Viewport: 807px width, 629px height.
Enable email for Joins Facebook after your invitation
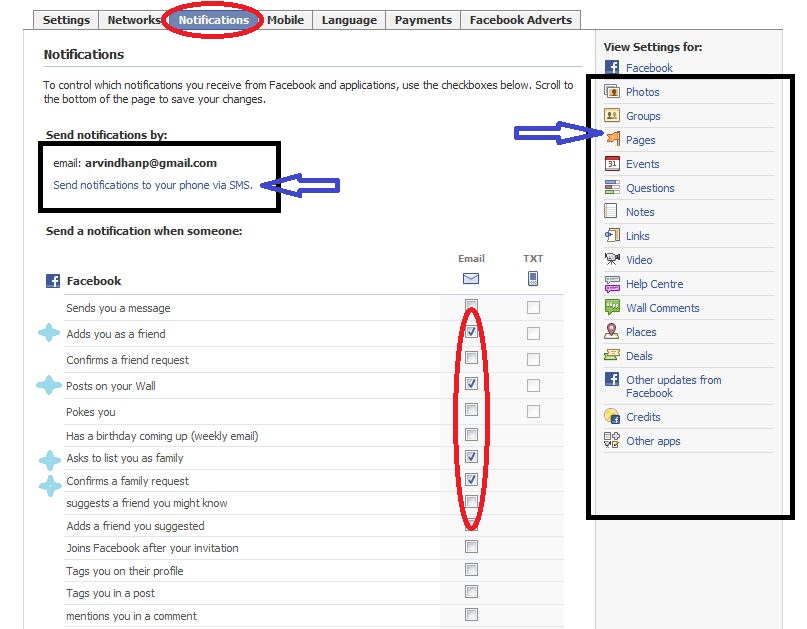[471, 547]
